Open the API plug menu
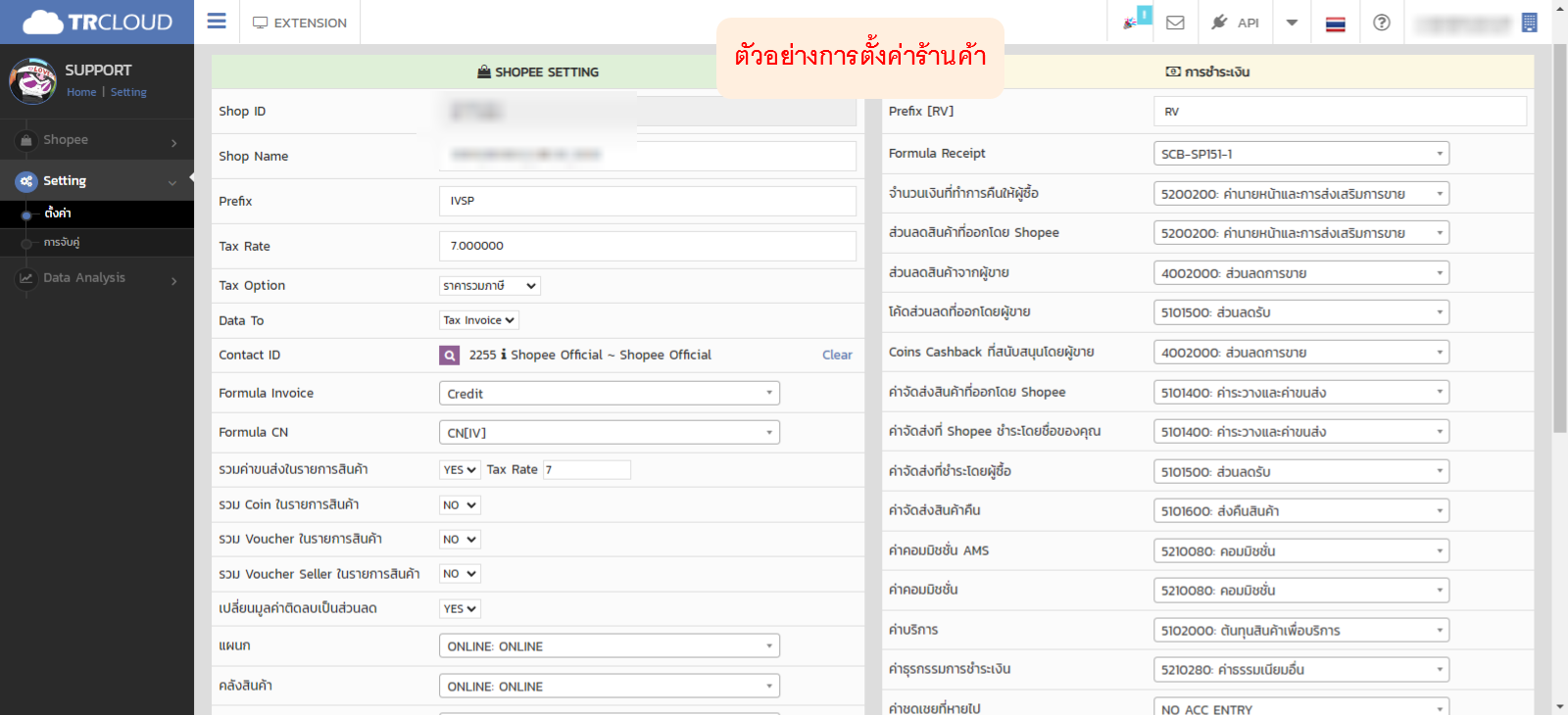Screen dimensions: 1568x715 1235,23
